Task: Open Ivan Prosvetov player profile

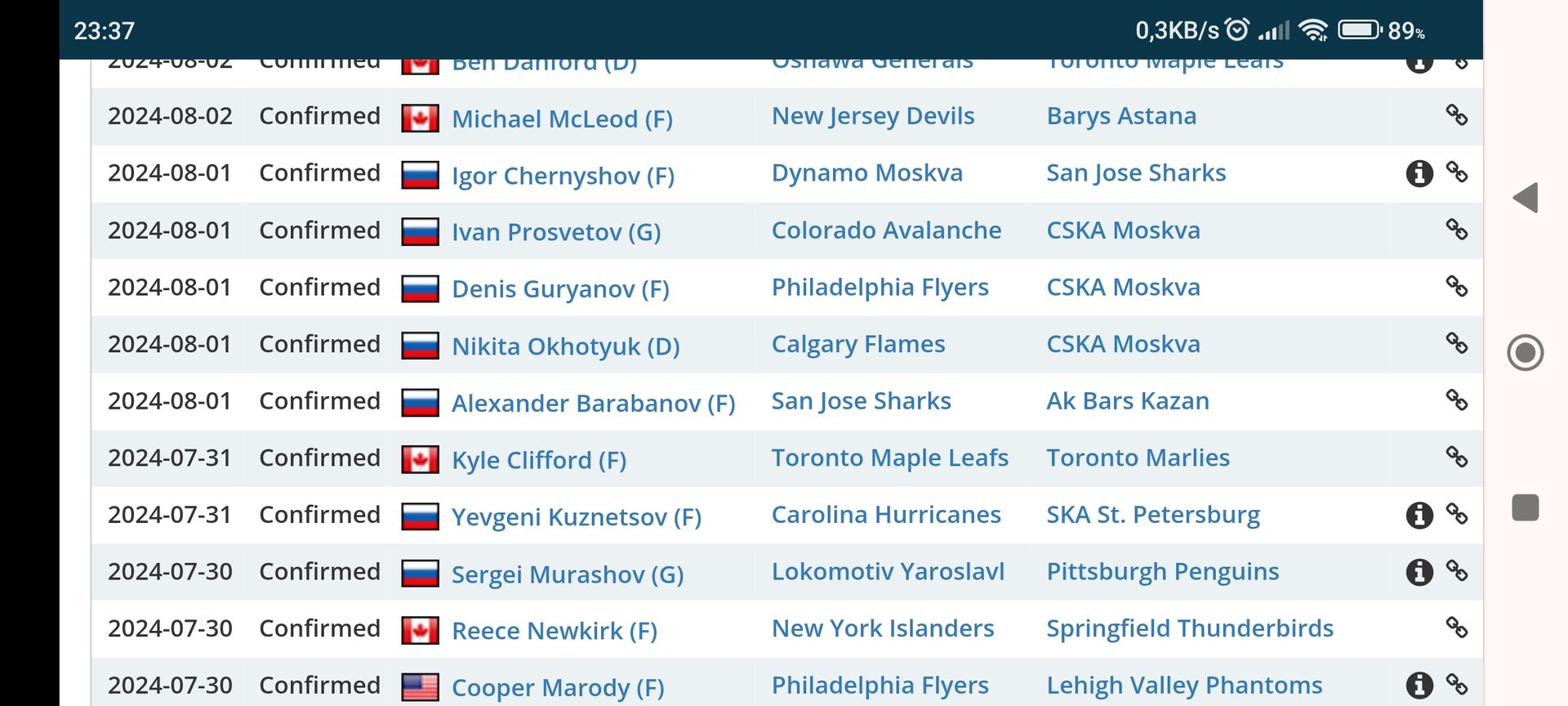Action: pyautogui.click(x=556, y=232)
